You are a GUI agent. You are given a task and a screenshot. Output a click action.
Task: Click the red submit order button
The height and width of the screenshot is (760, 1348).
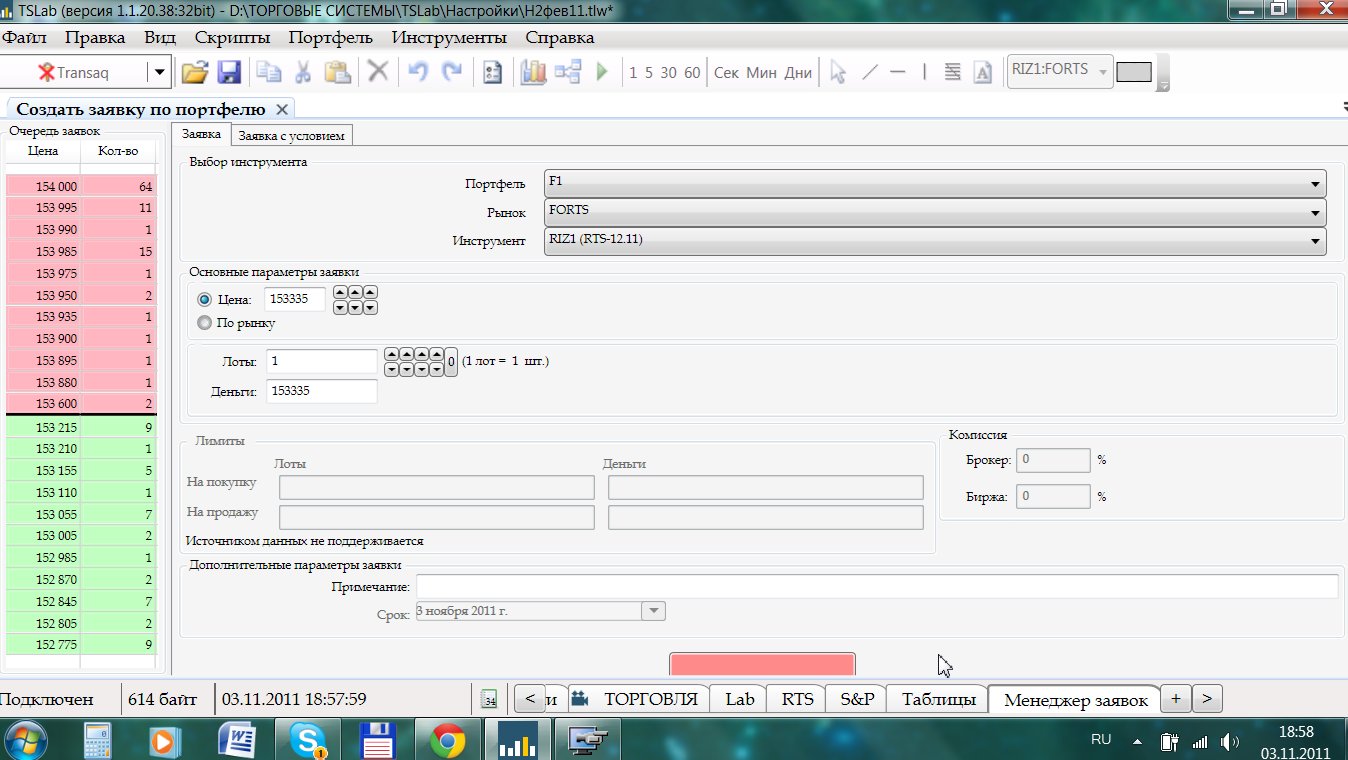pyautogui.click(x=762, y=665)
